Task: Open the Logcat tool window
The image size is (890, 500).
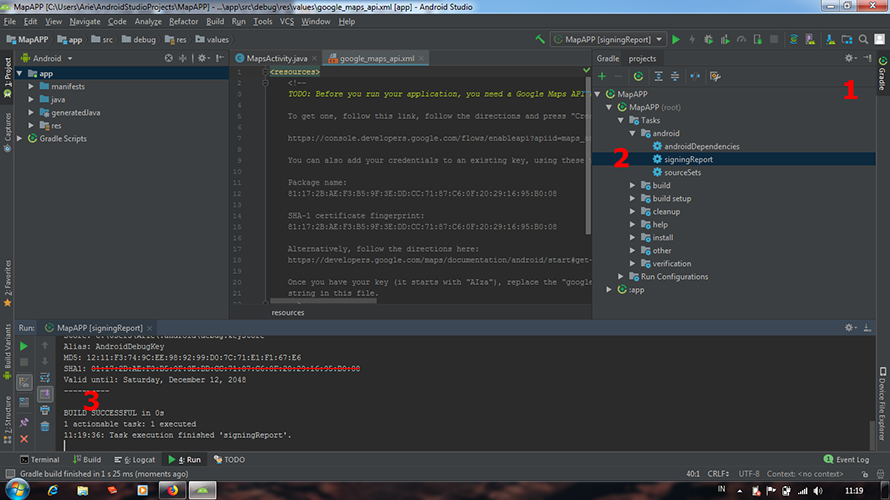Action: [x=135, y=460]
